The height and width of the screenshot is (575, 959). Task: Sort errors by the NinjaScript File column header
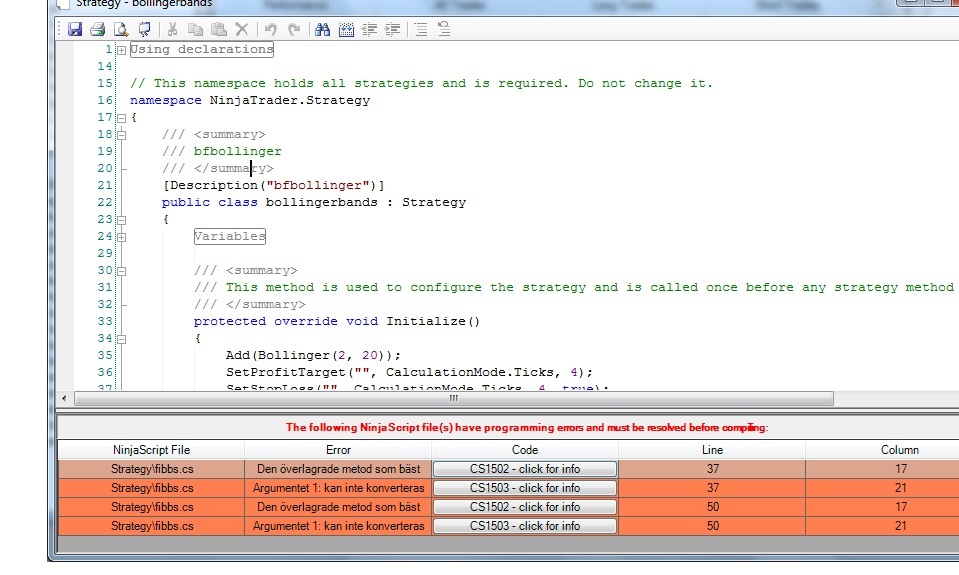point(152,450)
